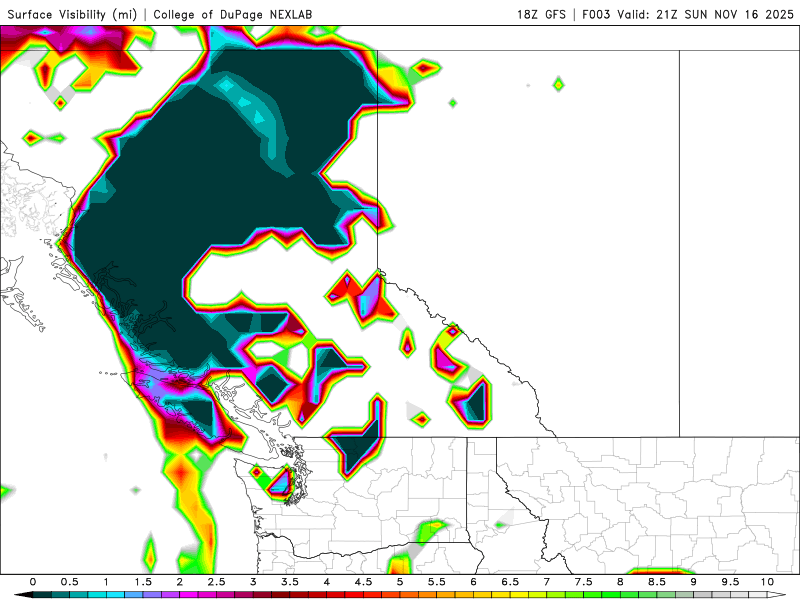Image resolution: width=800 pixels, height=600 pixels.
Task: Click the "5.5" label on the color scale
Action: pyautogui.click(x=437, y=582)
